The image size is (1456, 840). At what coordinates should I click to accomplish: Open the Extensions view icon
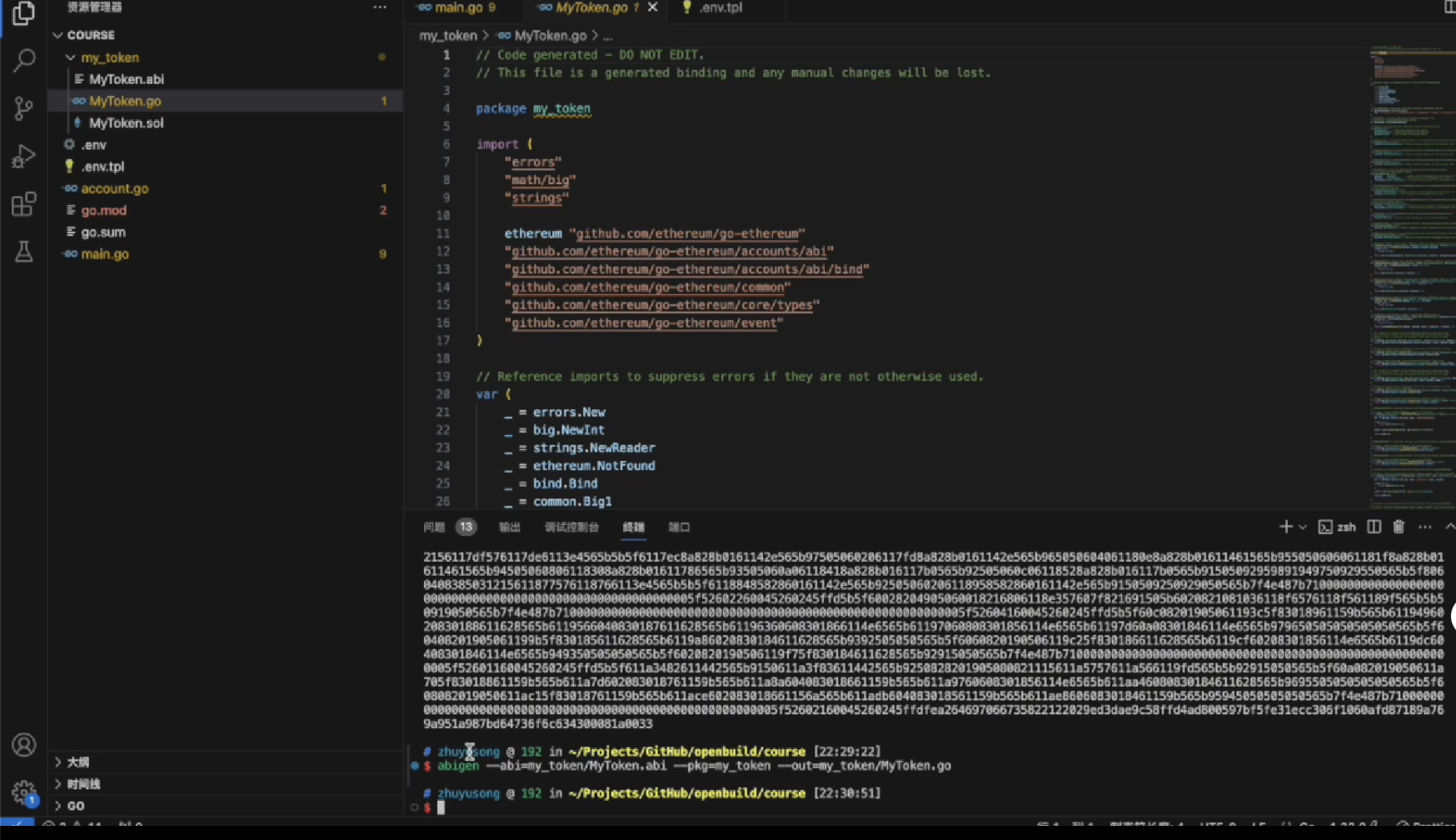click(x=23, y=204)
